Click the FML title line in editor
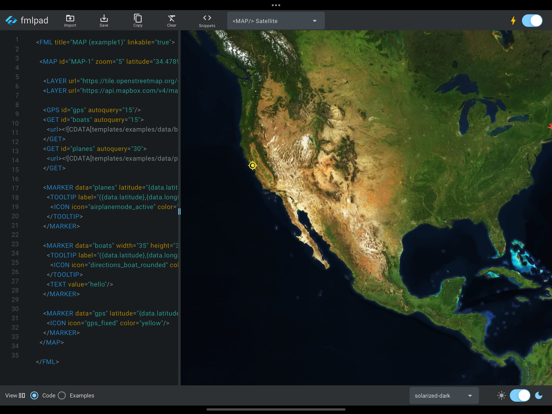 [x=105, y=42]
